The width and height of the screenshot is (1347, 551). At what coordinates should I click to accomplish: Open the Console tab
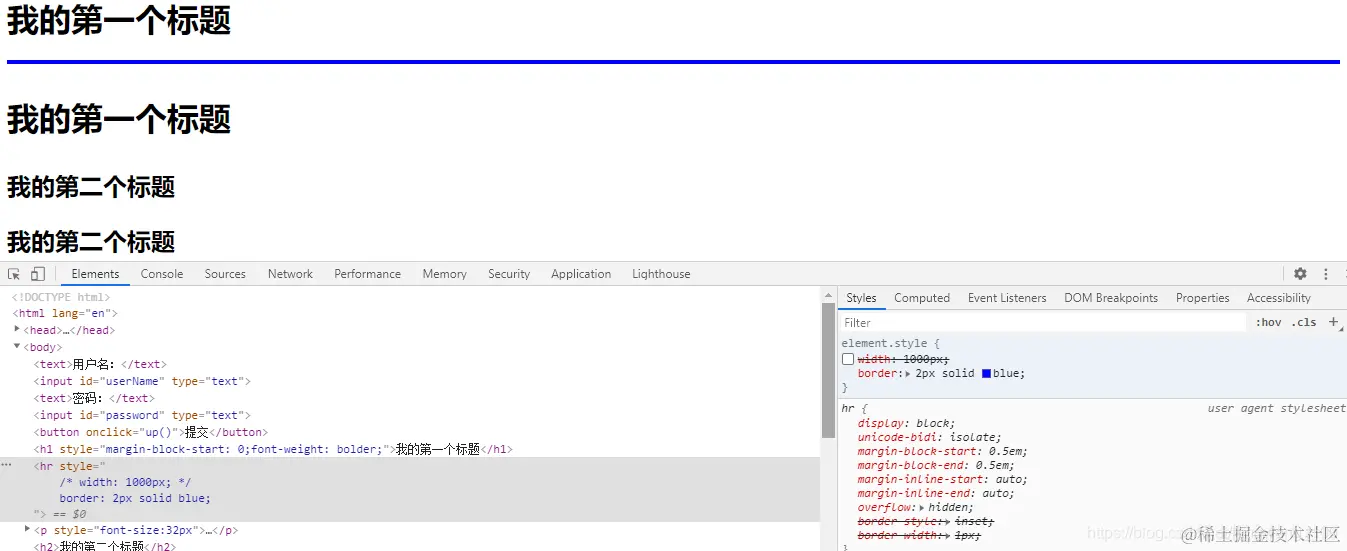coord(162,274)
